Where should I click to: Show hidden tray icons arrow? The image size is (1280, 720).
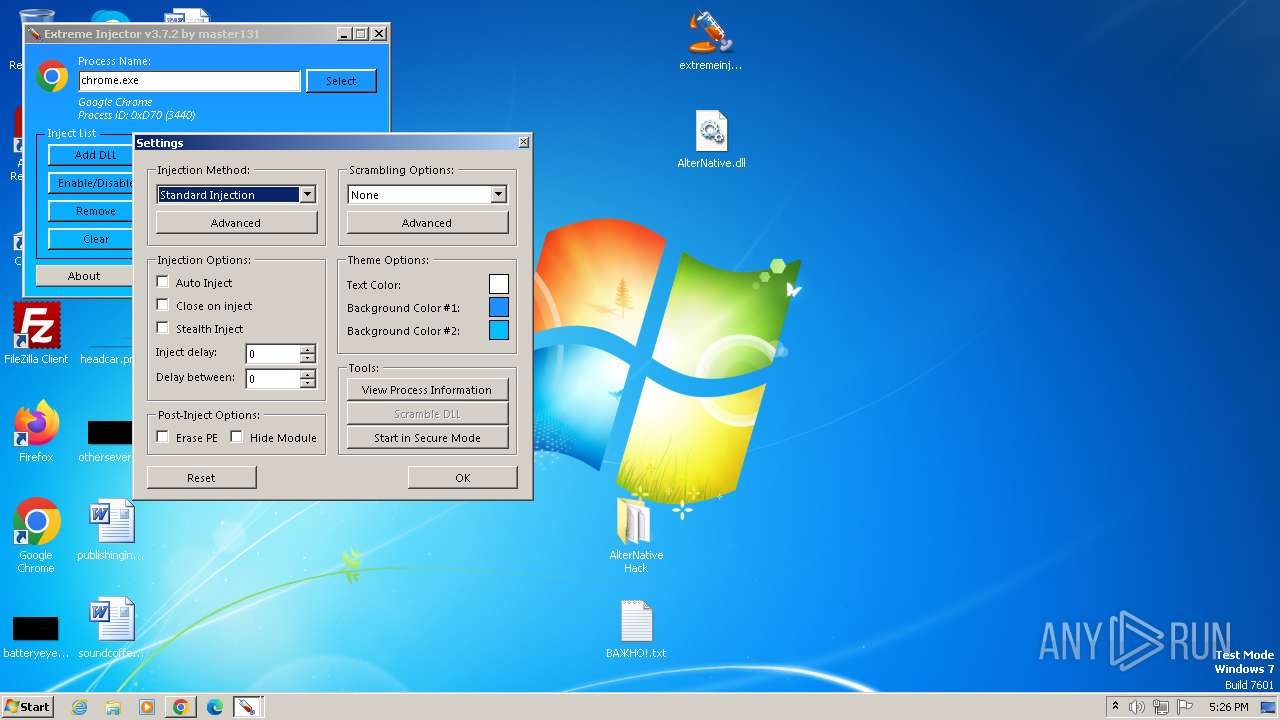pos(1115,707)
